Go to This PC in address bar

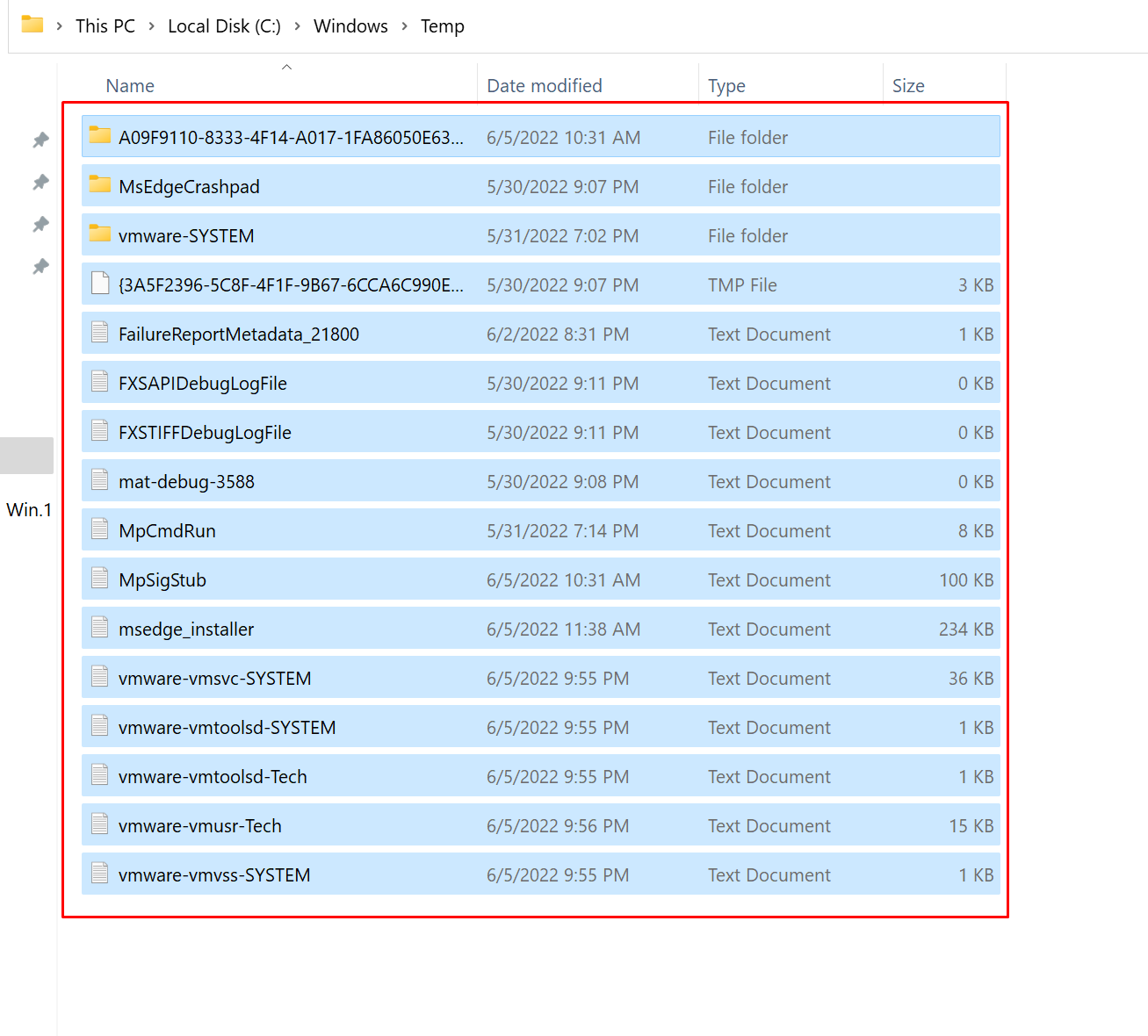click(x=105, y=26)
